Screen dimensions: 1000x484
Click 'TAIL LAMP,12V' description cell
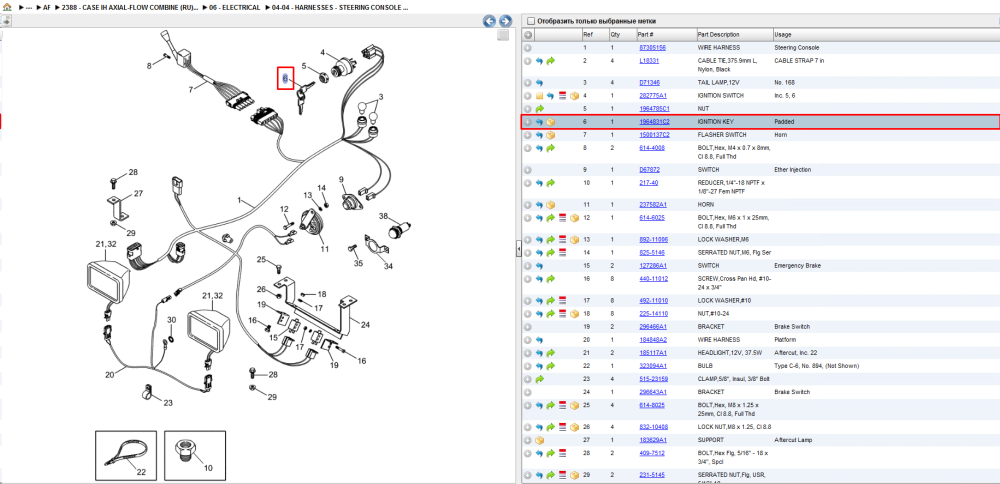click(719, 83)
